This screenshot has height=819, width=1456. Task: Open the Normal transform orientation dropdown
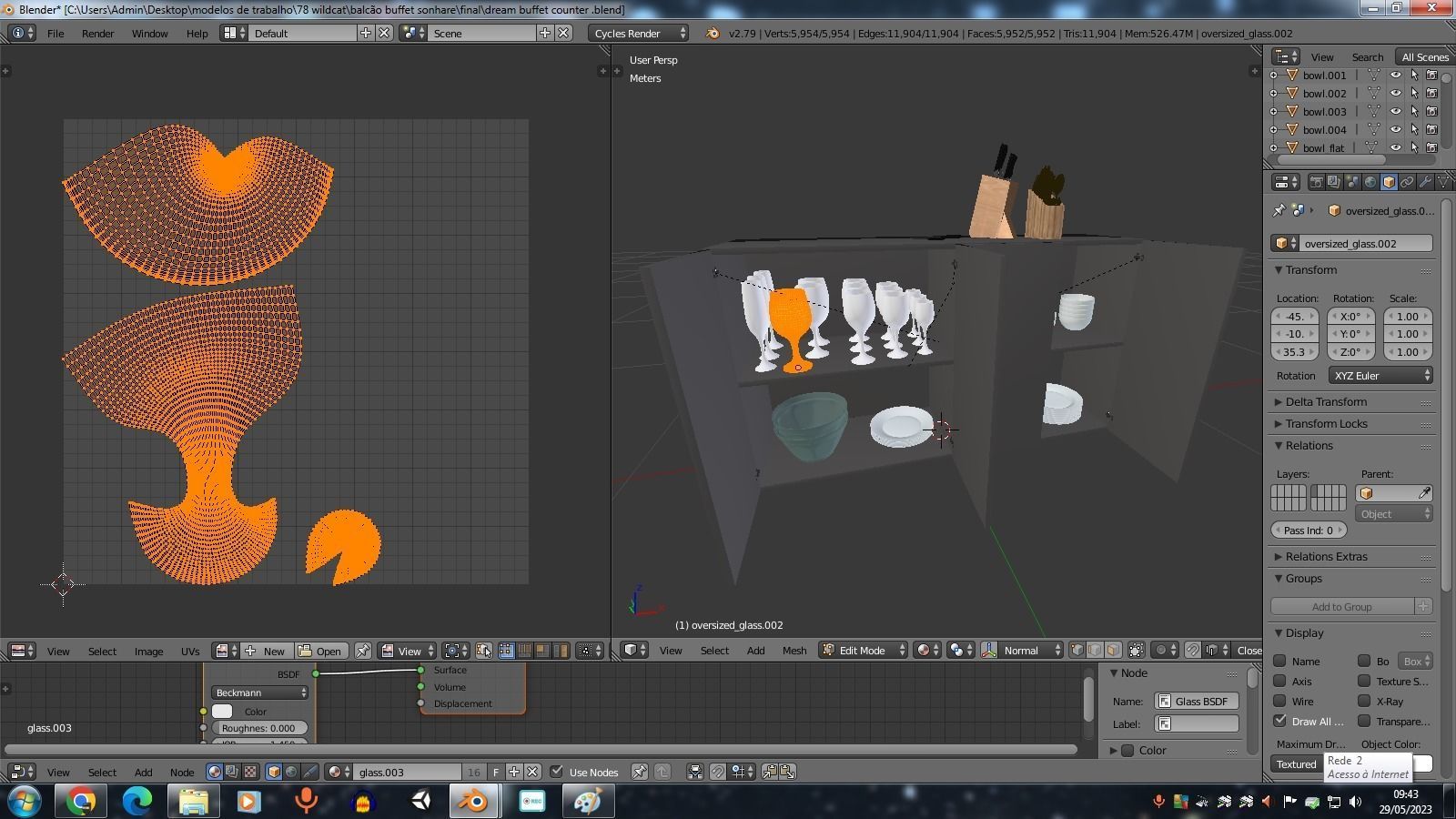click(1030, 650)
